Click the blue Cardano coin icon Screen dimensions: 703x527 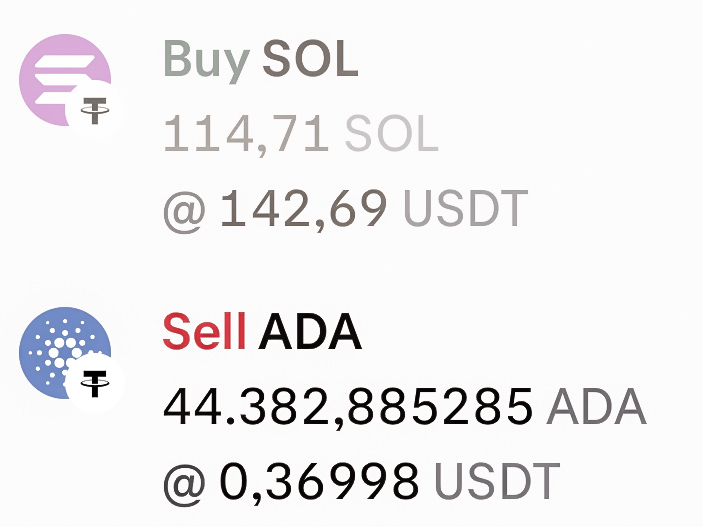pos(65,353)
